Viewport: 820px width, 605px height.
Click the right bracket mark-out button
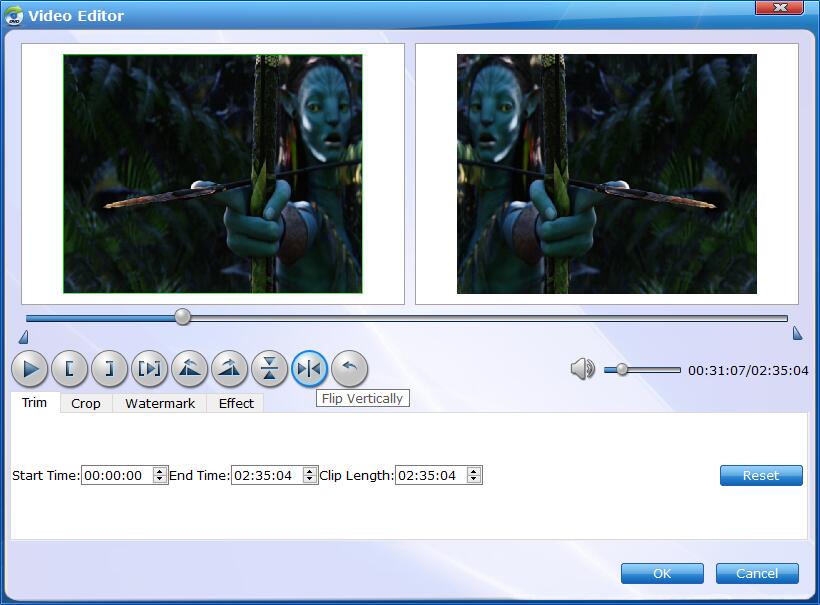click(x=109, y=369)
